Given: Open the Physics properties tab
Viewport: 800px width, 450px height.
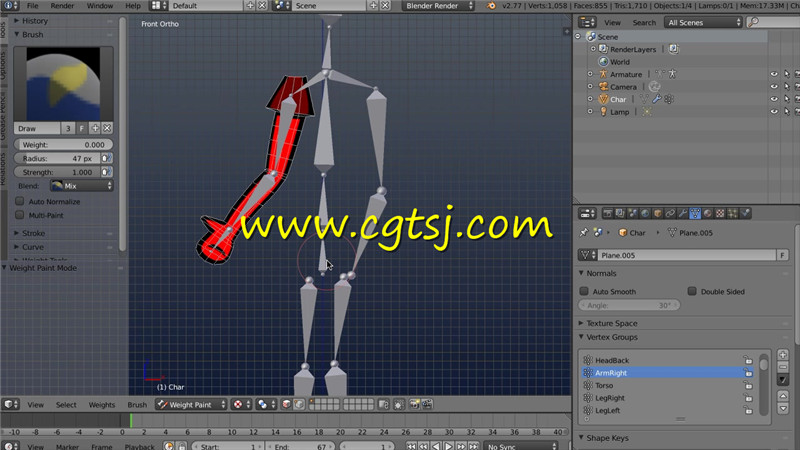Looking at the screenshot, I should [745, 213].
